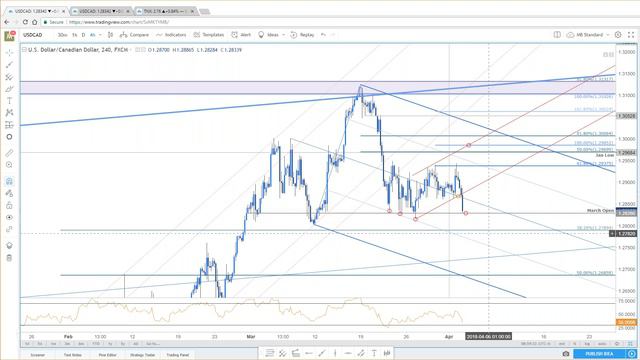Viewport: 640px width, 360px height.
Task: Switch to second USDCAD browser tab
Action: 101,11
